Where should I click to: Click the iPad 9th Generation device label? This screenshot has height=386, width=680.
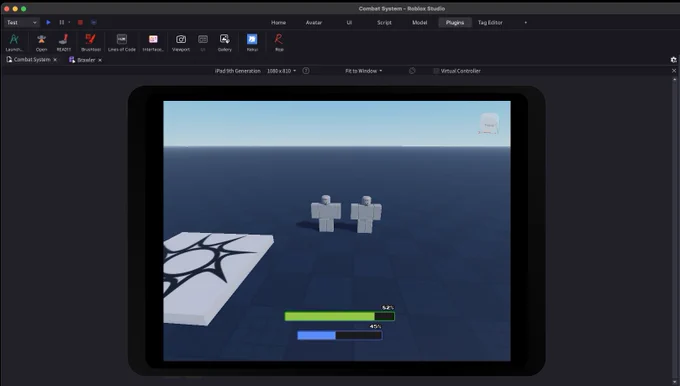[238, 71]
